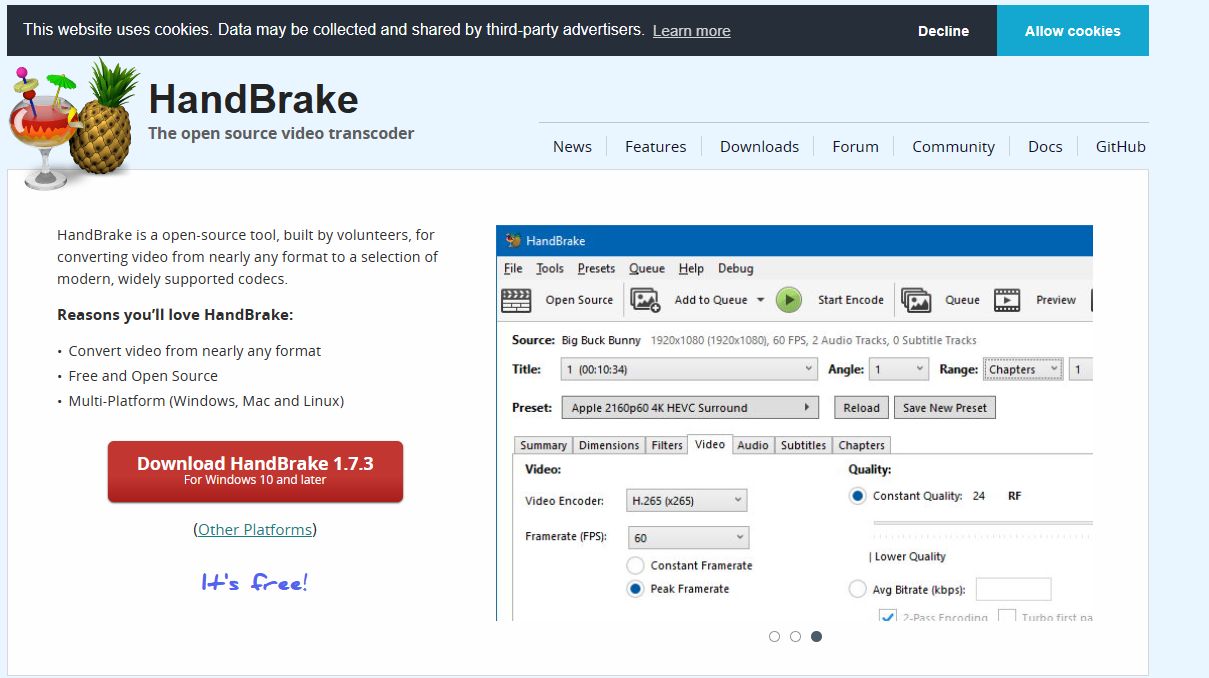Open the Forum nav link
Image resolution: width=1209 pixels, height=678 pixels.
click(x=855, y=146)
